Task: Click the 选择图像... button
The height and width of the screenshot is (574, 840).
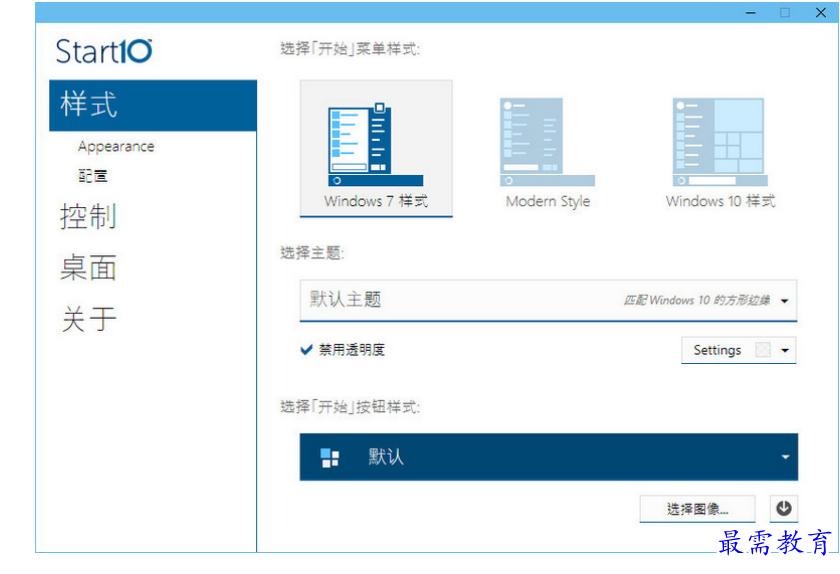Action: click(698, 509)
